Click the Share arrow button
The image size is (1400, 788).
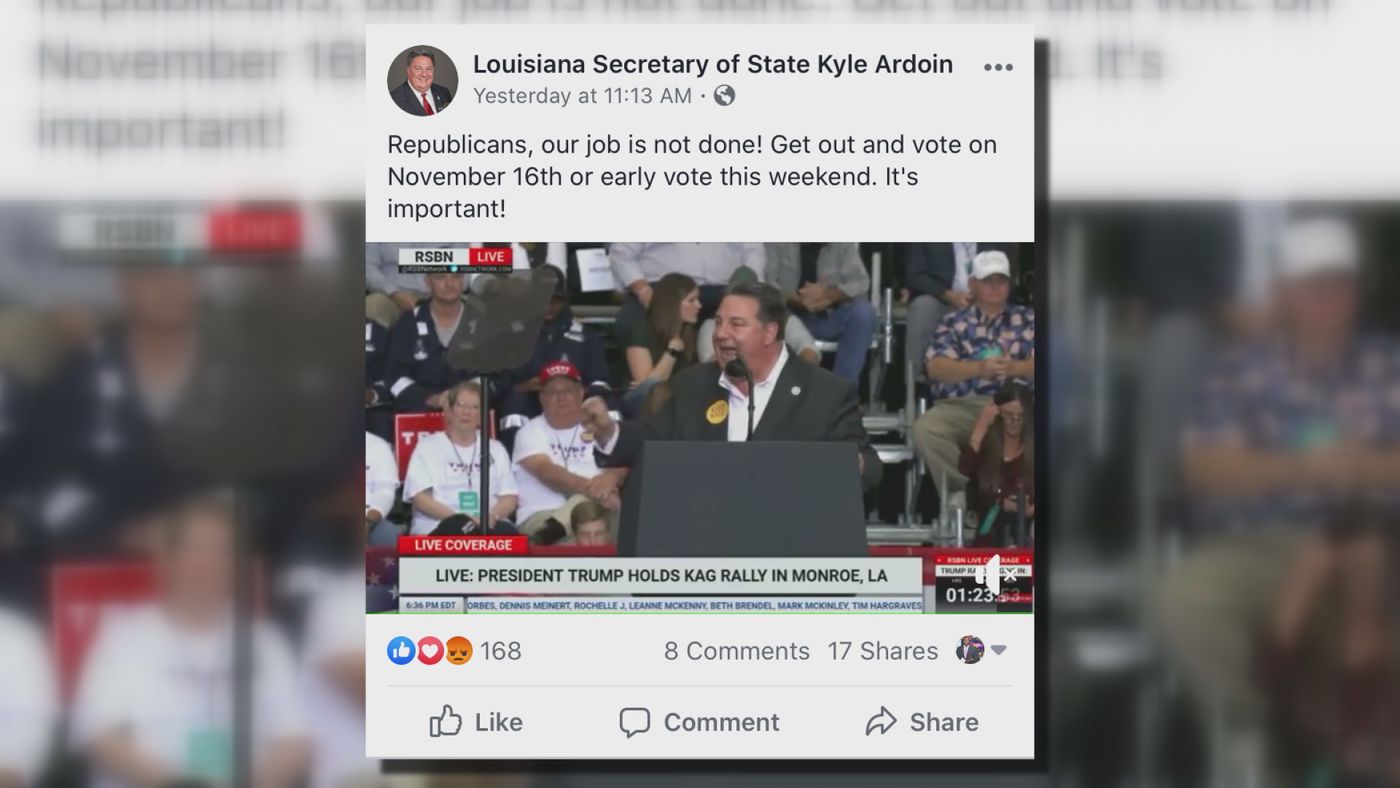(922, 722)
